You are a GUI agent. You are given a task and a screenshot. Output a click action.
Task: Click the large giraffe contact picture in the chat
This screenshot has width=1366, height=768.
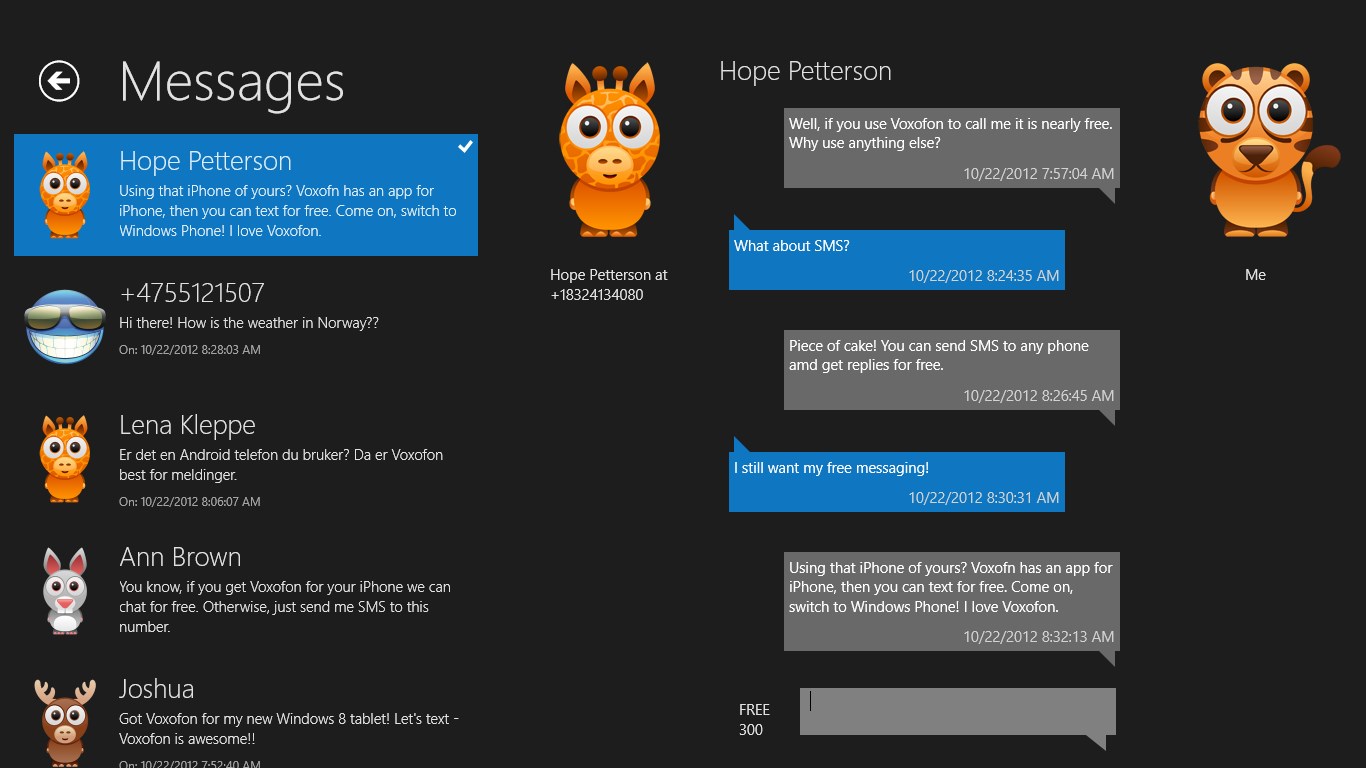point(608,150)
